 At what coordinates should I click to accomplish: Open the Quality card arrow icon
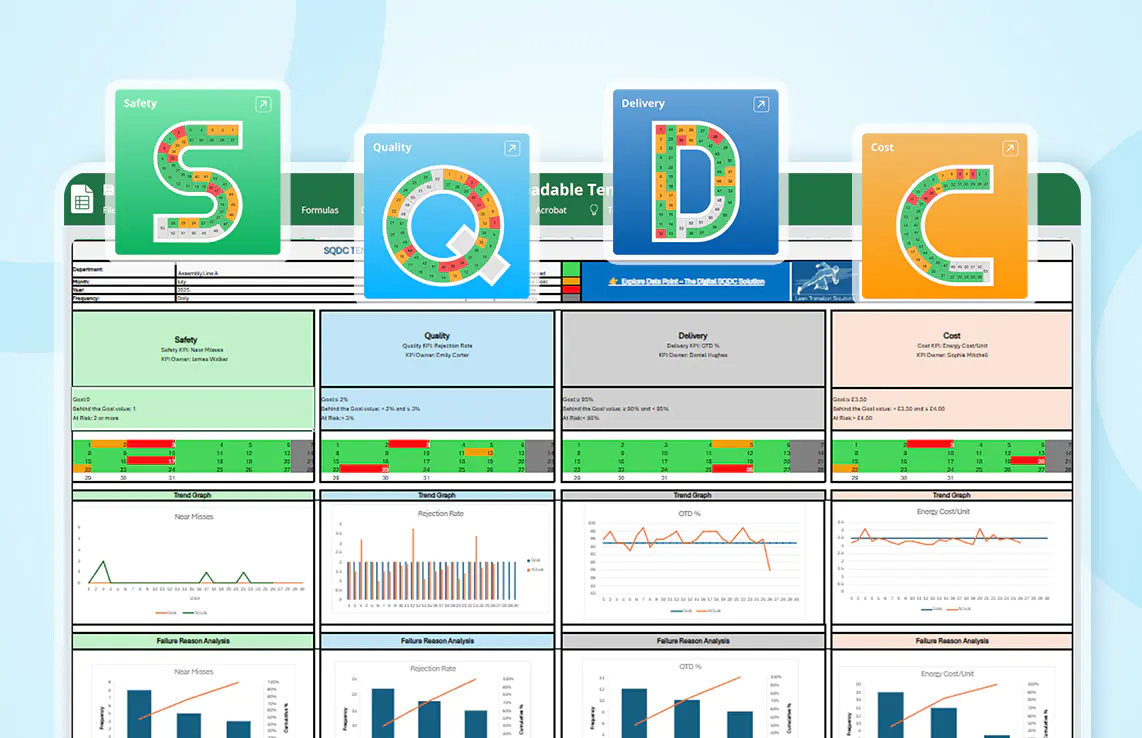point(512,148)
